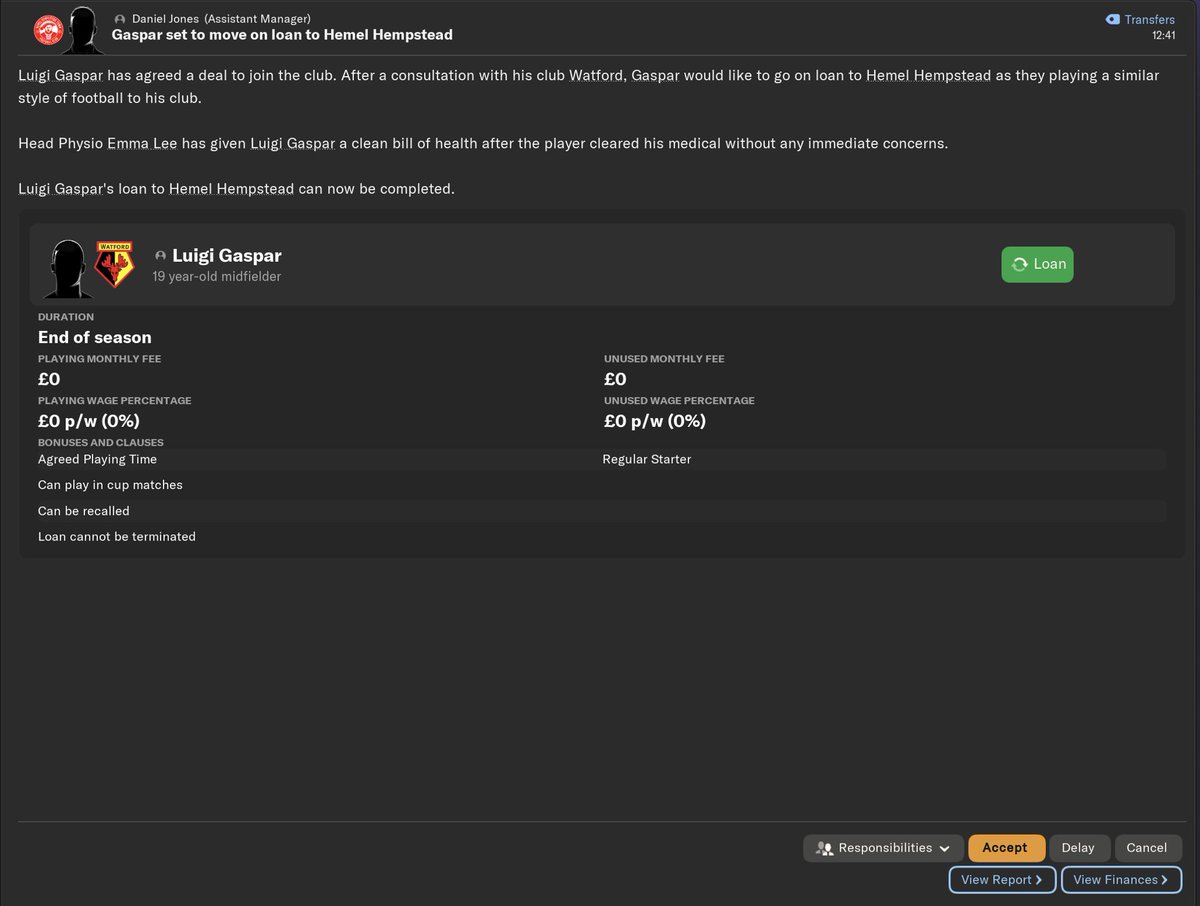Accept the loan deal

1006,848
